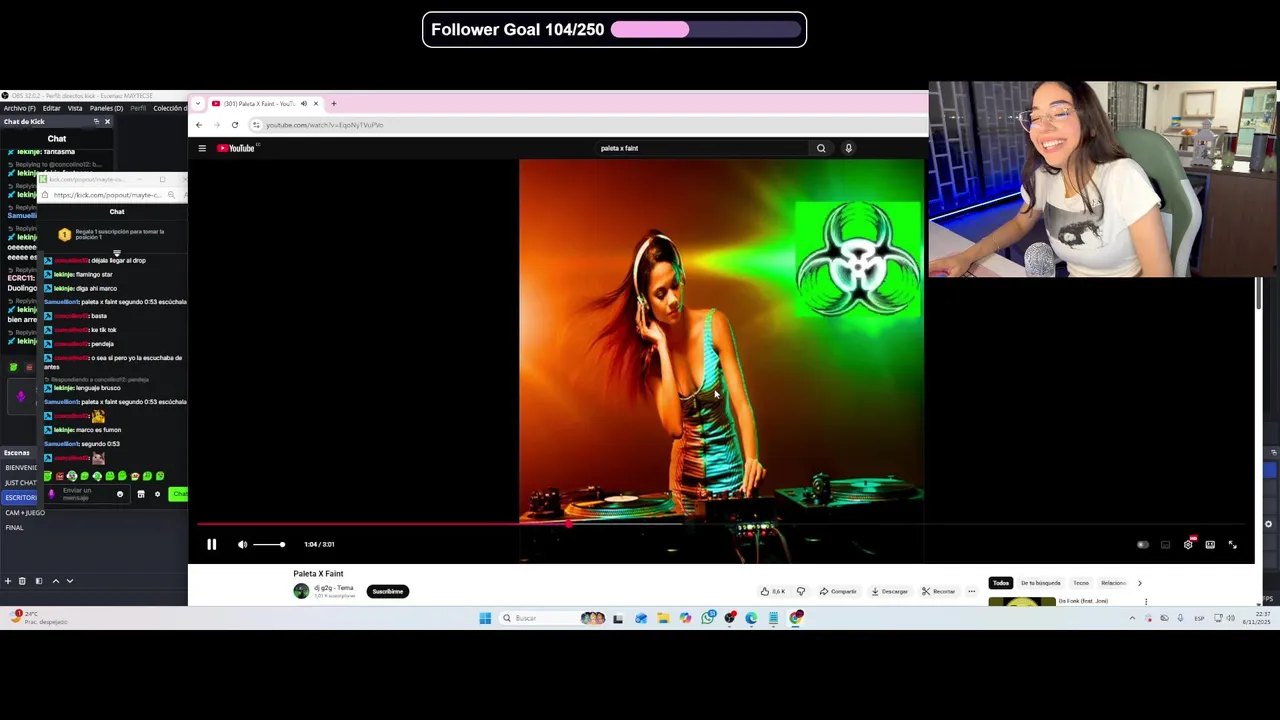Float the Chat de Kick dock
The image size is (1280, 720).
pyautogui.click(x=96, y=122)
